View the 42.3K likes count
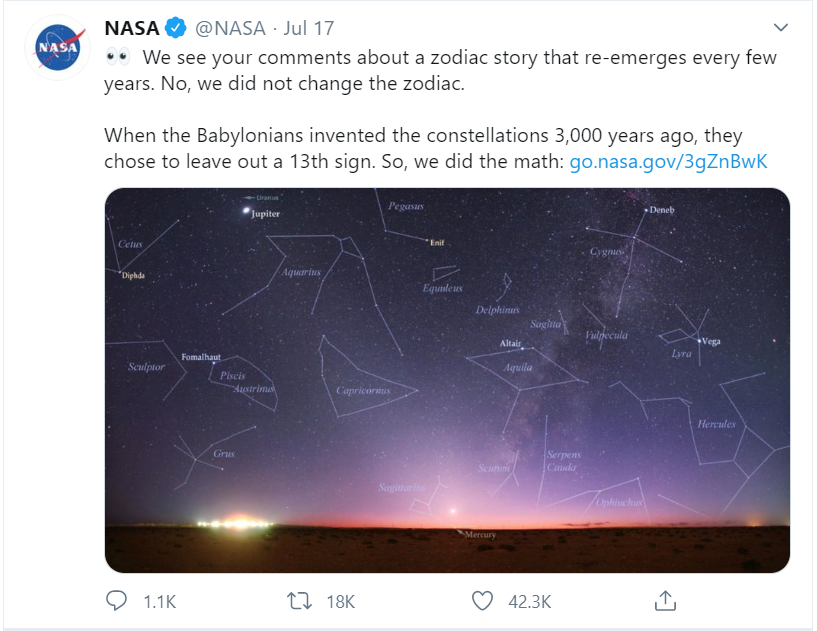817x631 pixels. tap(530, 602)
